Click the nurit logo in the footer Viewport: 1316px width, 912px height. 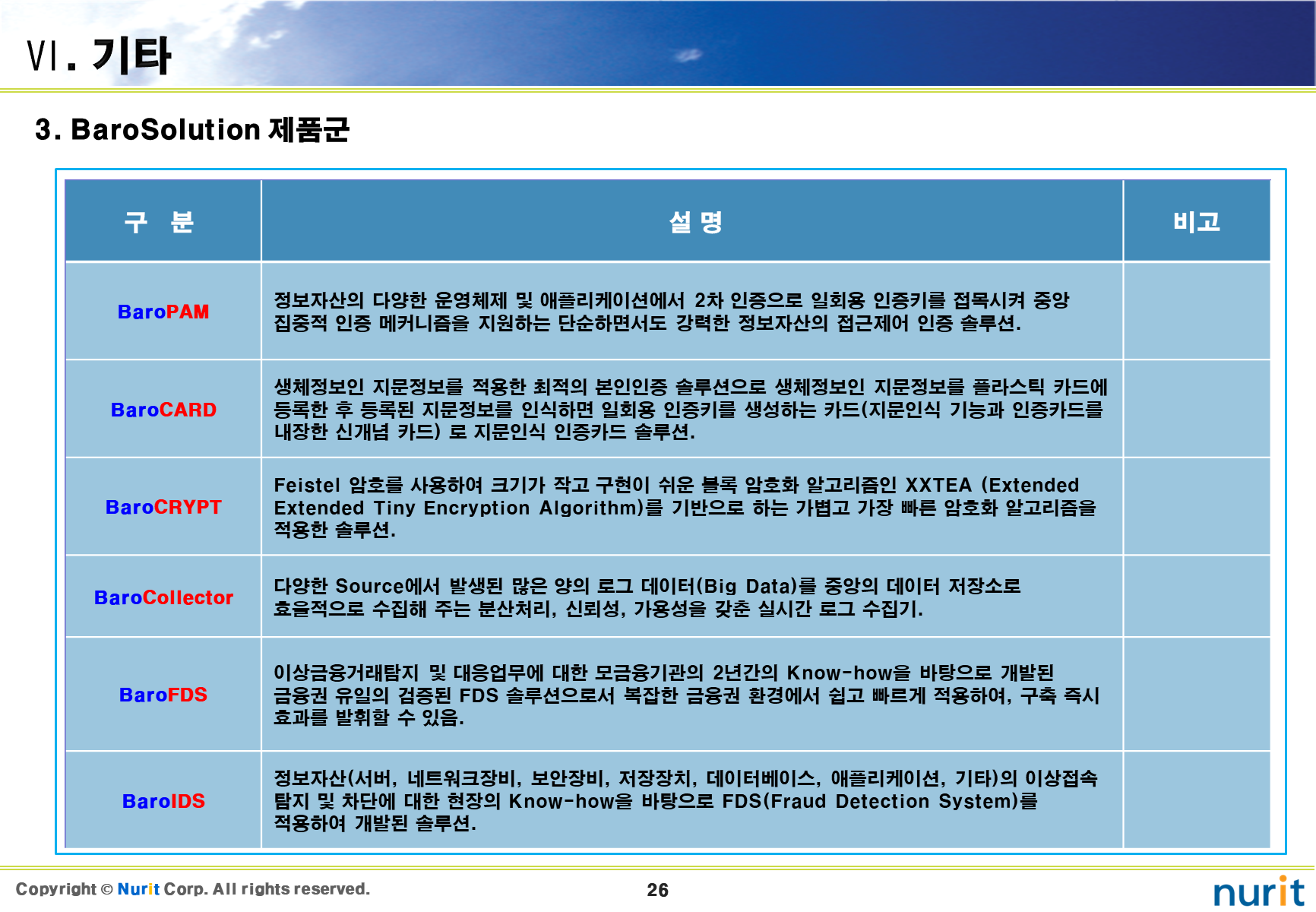coord(1259,891)
